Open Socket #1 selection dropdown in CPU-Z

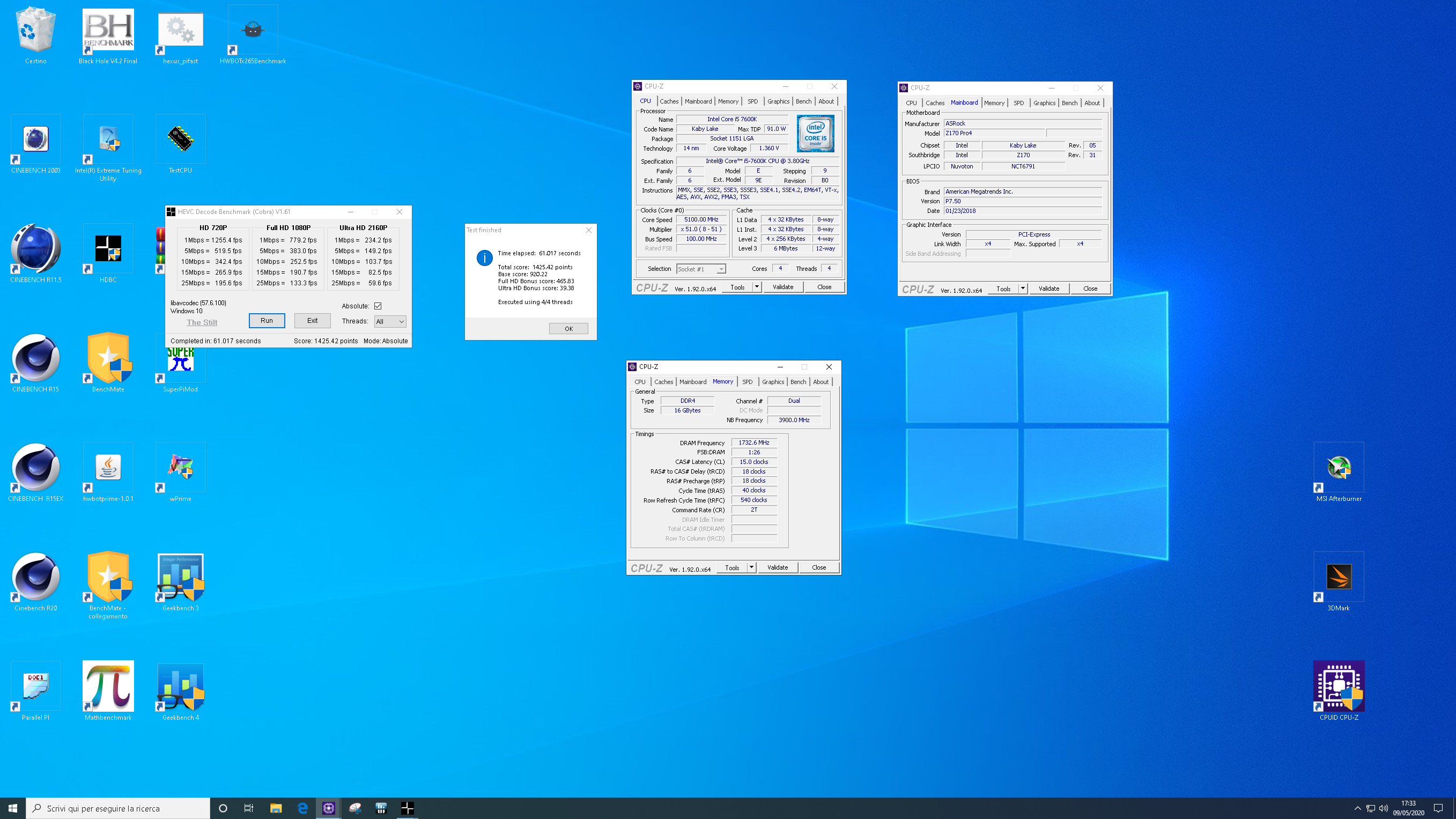tap(700, 269)
